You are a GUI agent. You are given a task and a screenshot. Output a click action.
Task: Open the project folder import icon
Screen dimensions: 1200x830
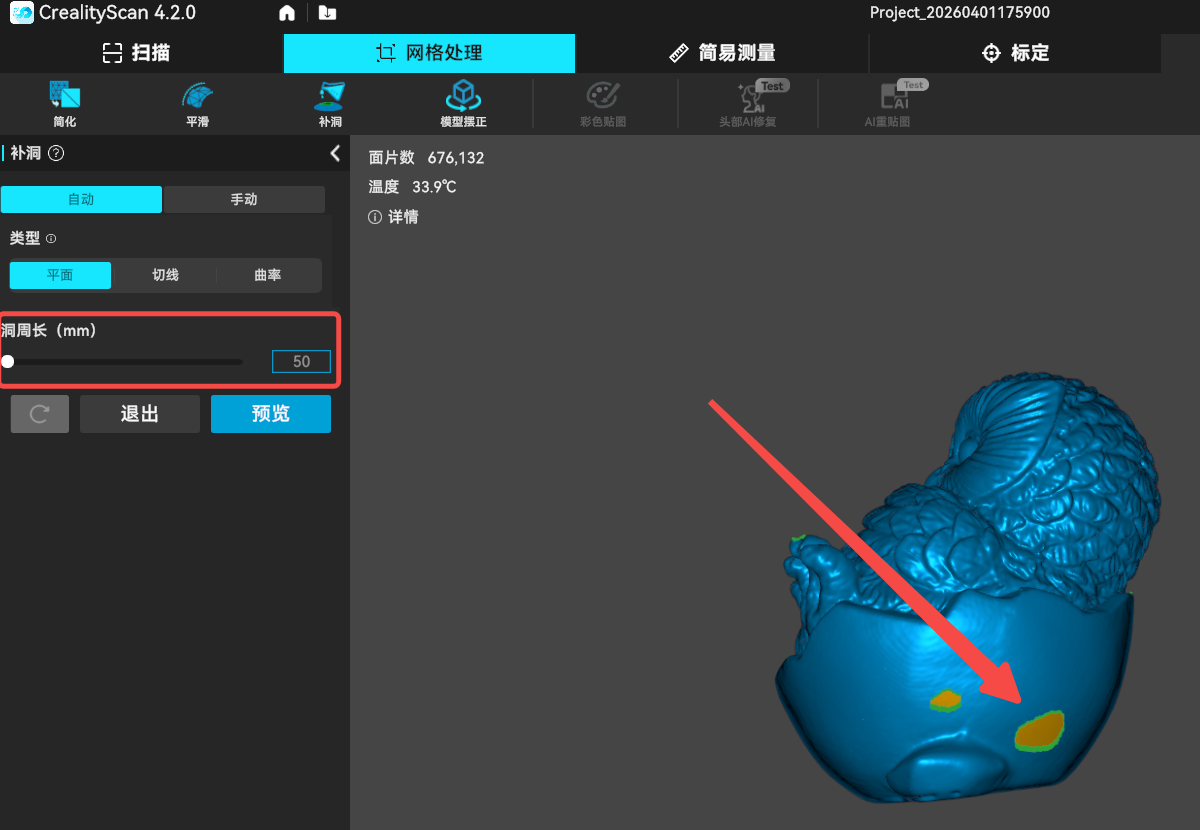tap(326, 13)
